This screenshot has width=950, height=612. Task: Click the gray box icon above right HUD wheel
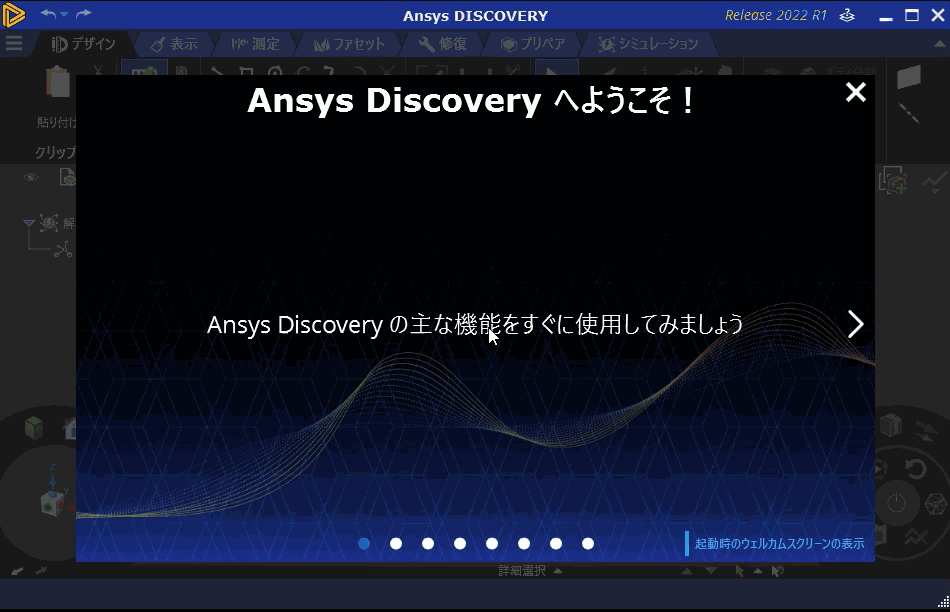click(891, 425)
